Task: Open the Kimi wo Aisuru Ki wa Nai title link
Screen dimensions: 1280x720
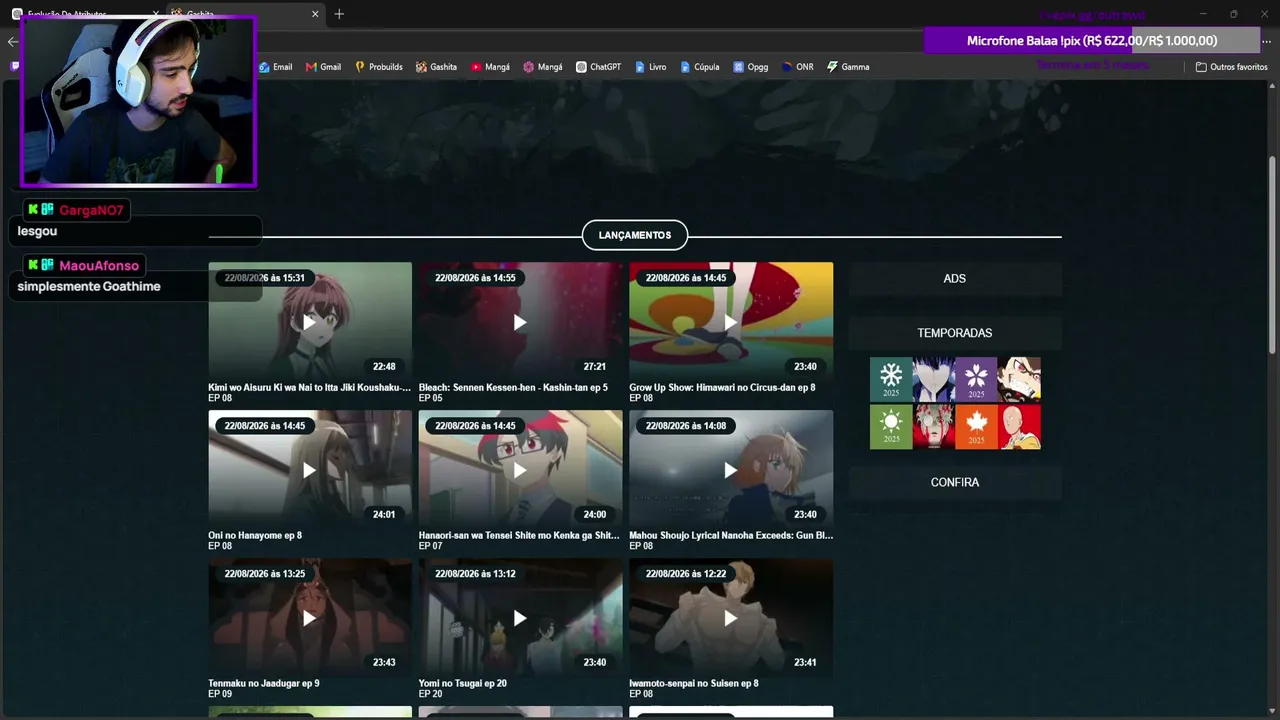Action: pyautogui.click(x=309, y=387)
